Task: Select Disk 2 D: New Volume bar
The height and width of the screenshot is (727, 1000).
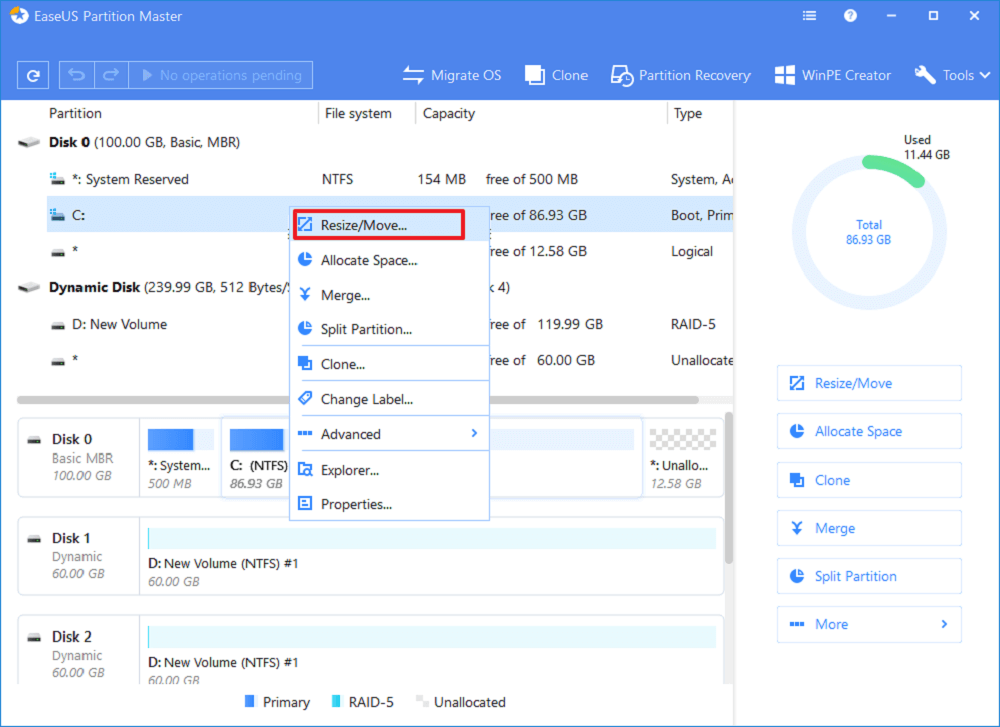Action: click(432, 636)
